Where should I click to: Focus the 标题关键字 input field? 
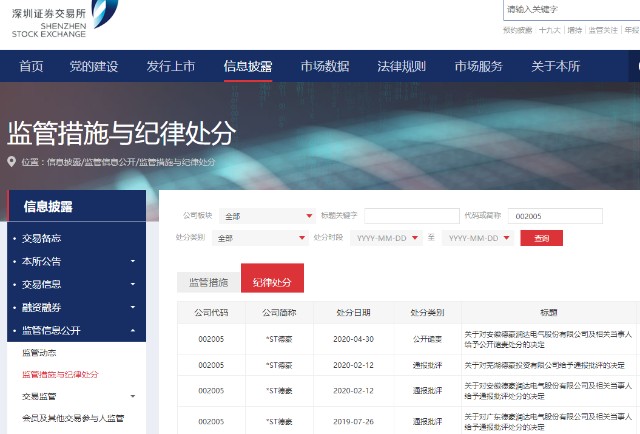[x=412, y=216]
